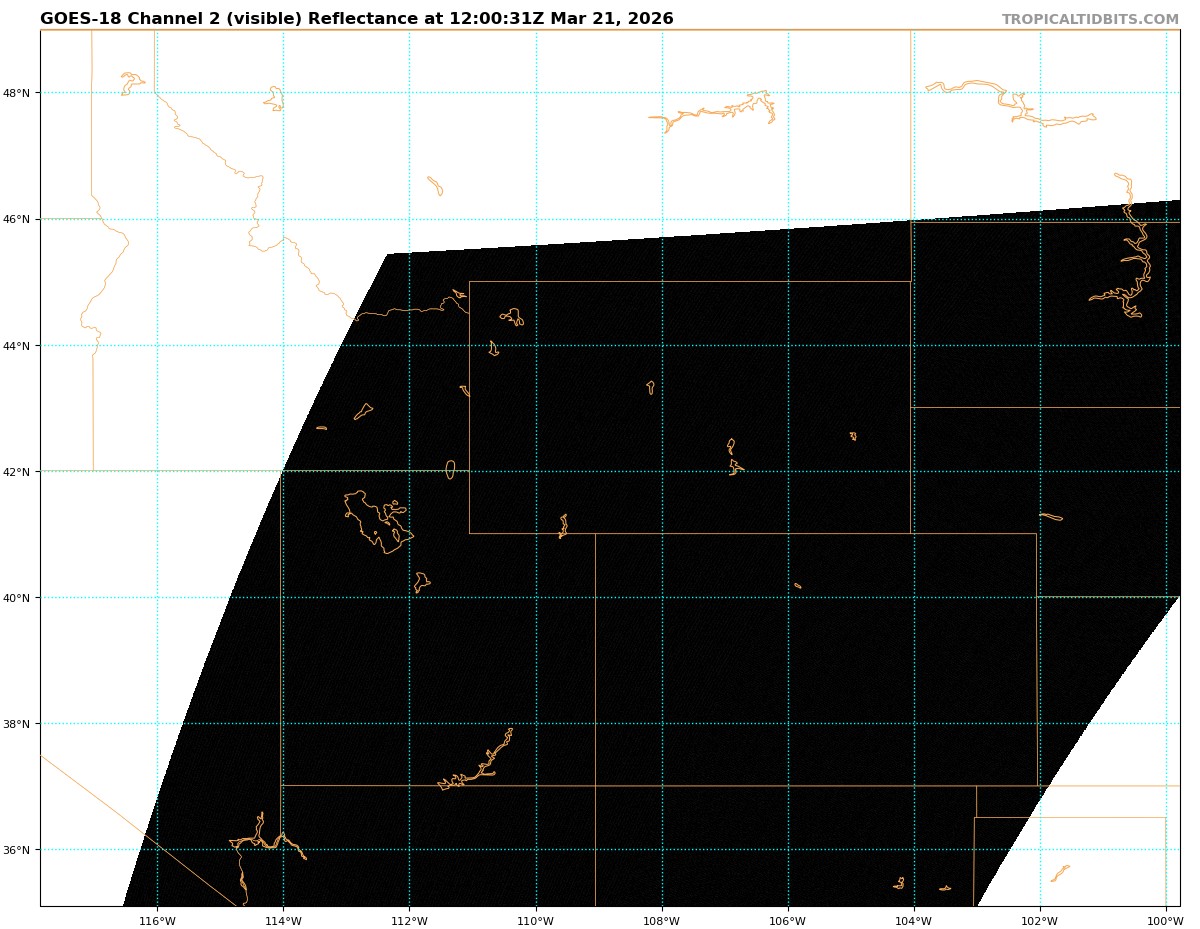The width and height of the screenshot is (1200, 929).
Task: Click the Flathead Lake outline near 114°W
Action: [x=275, y=98]
